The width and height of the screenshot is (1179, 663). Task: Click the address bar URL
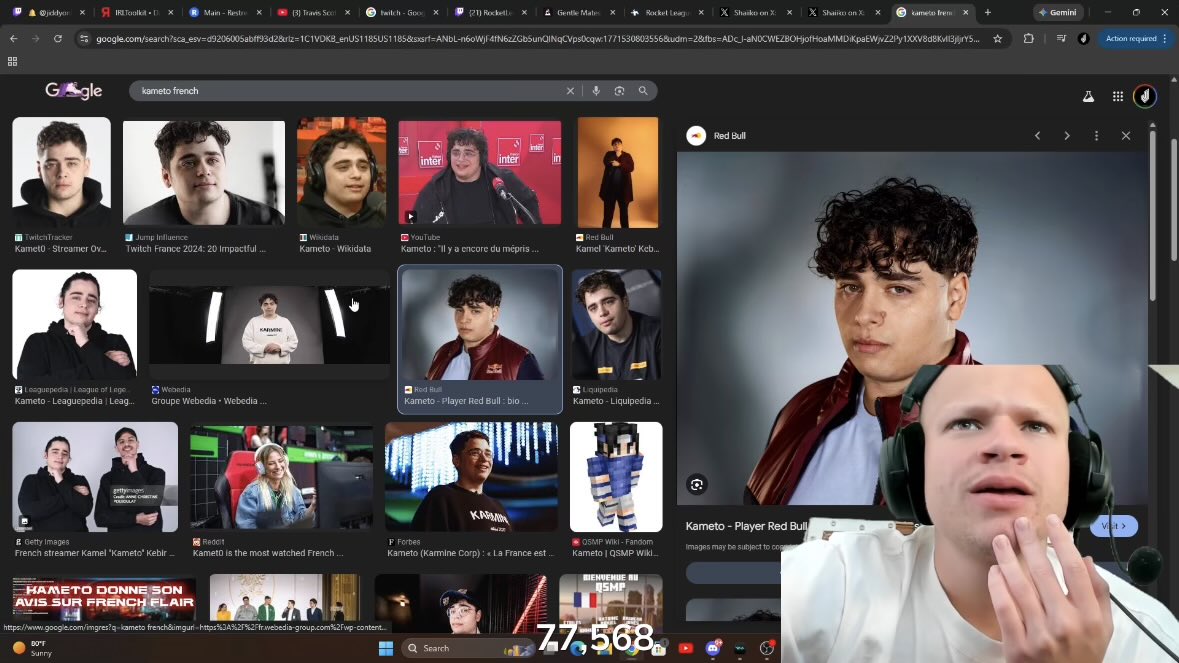pos(538,38)
